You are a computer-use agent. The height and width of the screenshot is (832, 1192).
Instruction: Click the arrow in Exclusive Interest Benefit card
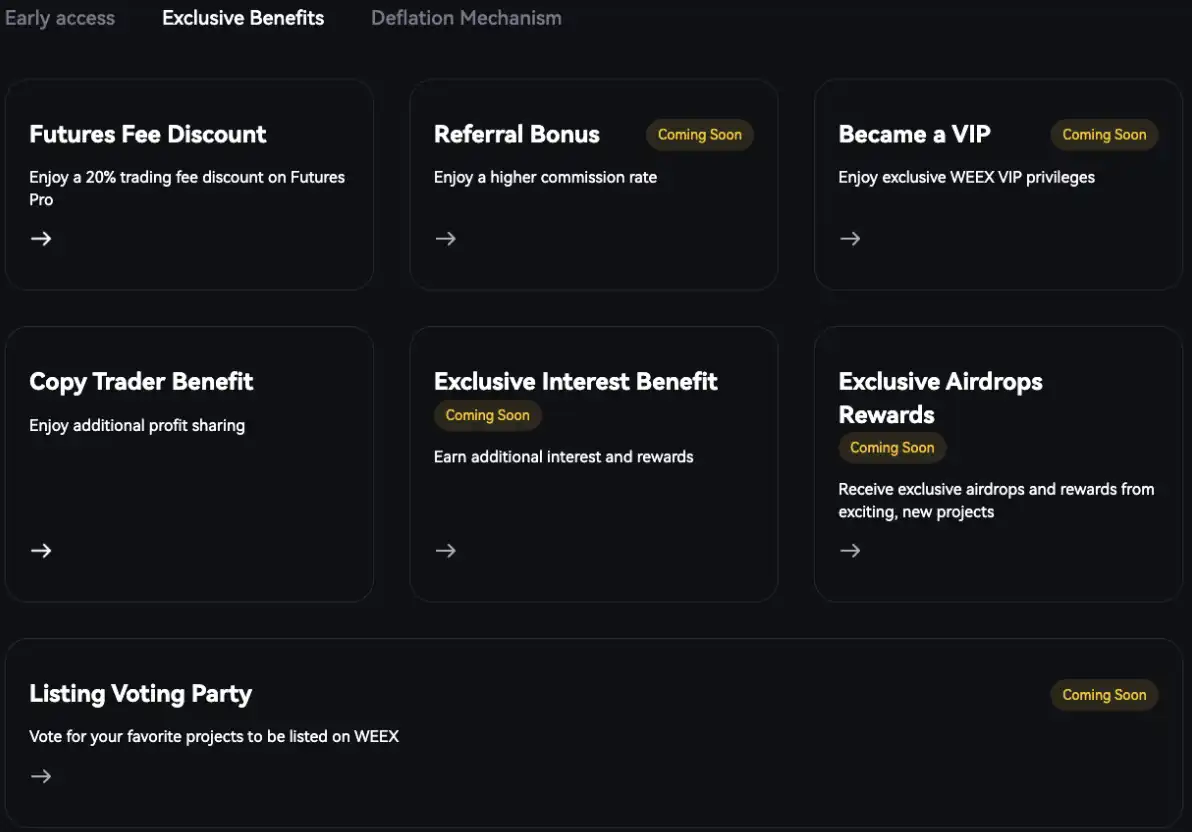pos(445,550)
